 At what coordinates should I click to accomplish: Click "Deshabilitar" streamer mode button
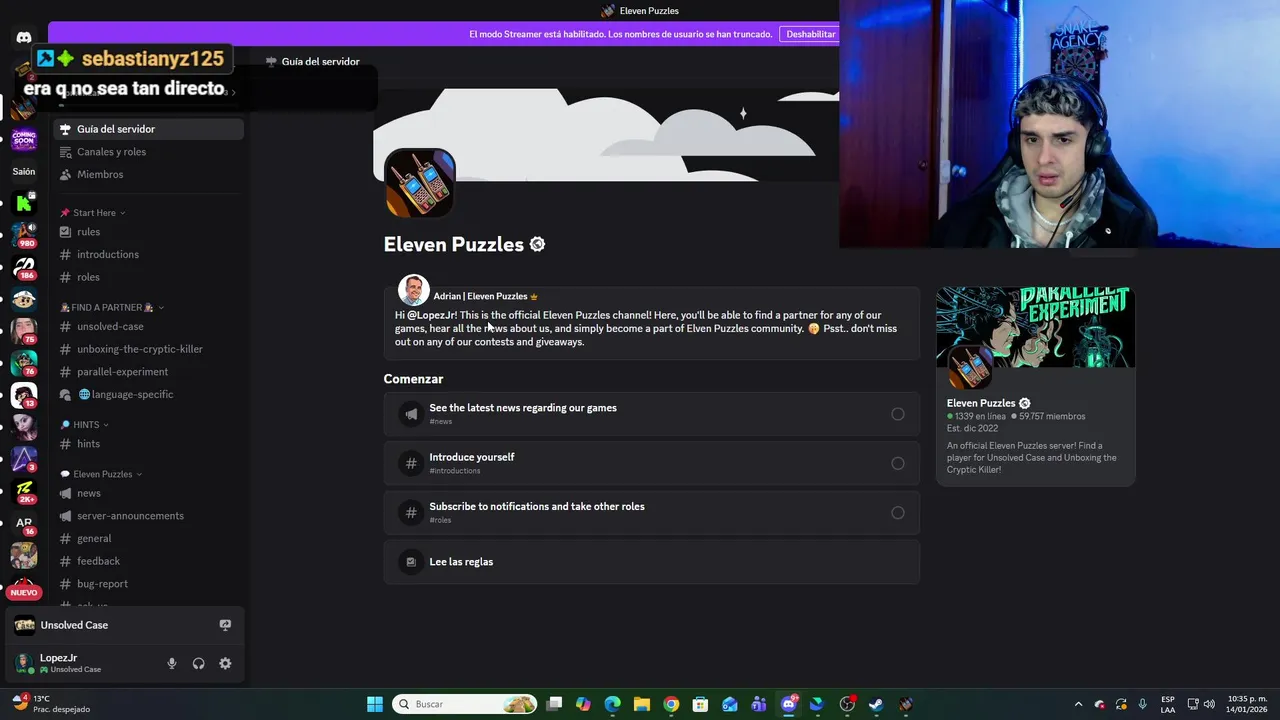click(x=810, y=34)
